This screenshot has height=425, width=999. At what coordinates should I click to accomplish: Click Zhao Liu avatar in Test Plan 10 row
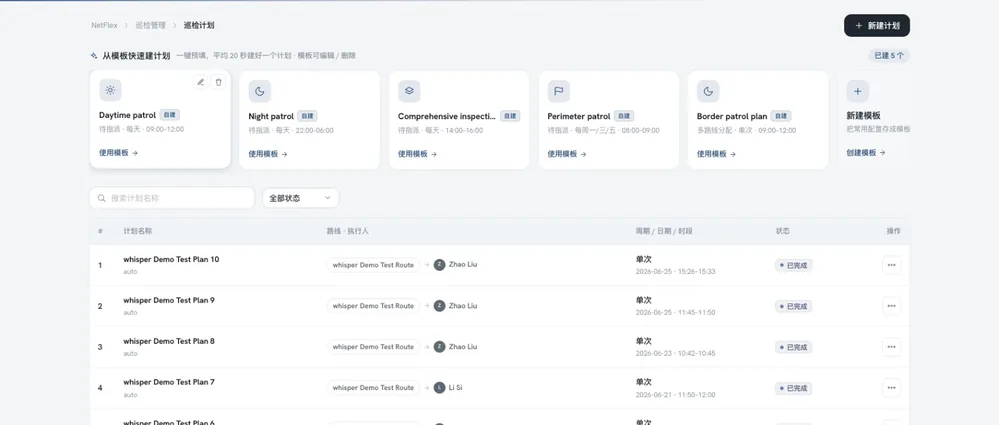pos(440,264)
